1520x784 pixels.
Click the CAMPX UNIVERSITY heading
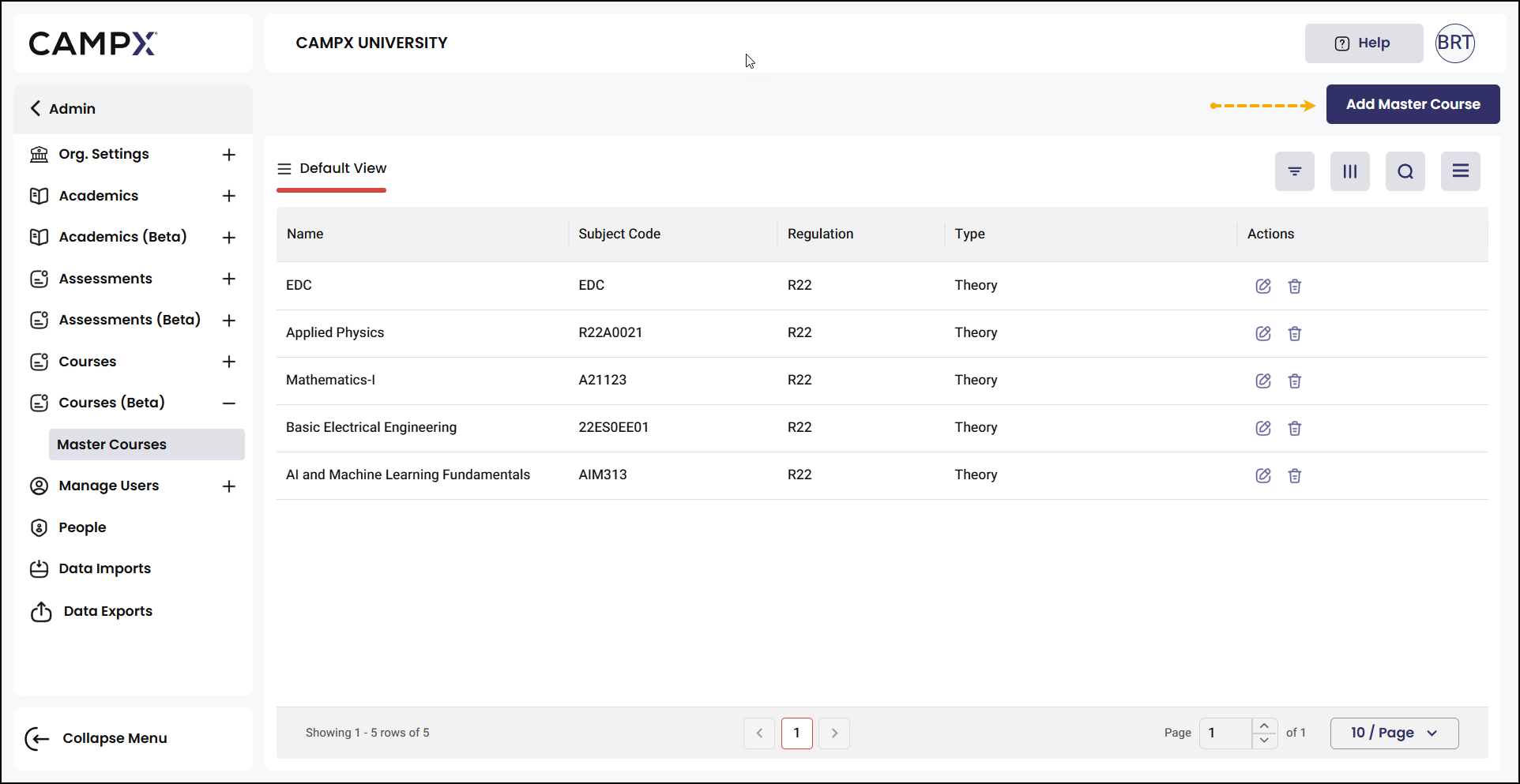pos(372,43)
